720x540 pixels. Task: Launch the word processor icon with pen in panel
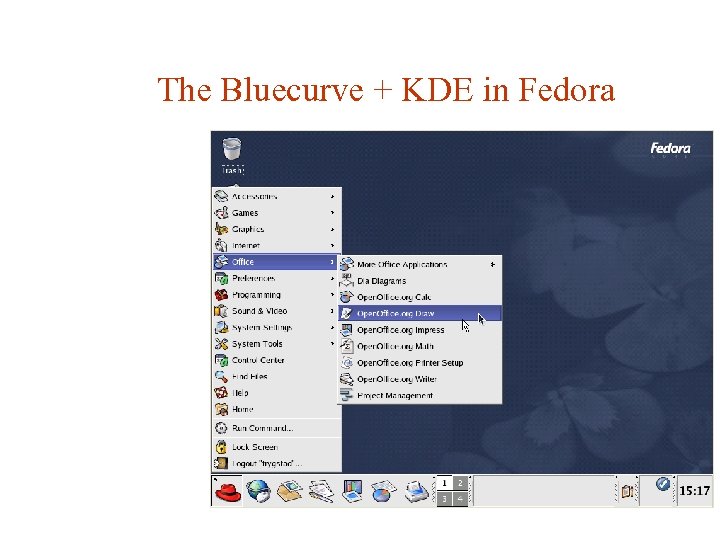point(321,491)
